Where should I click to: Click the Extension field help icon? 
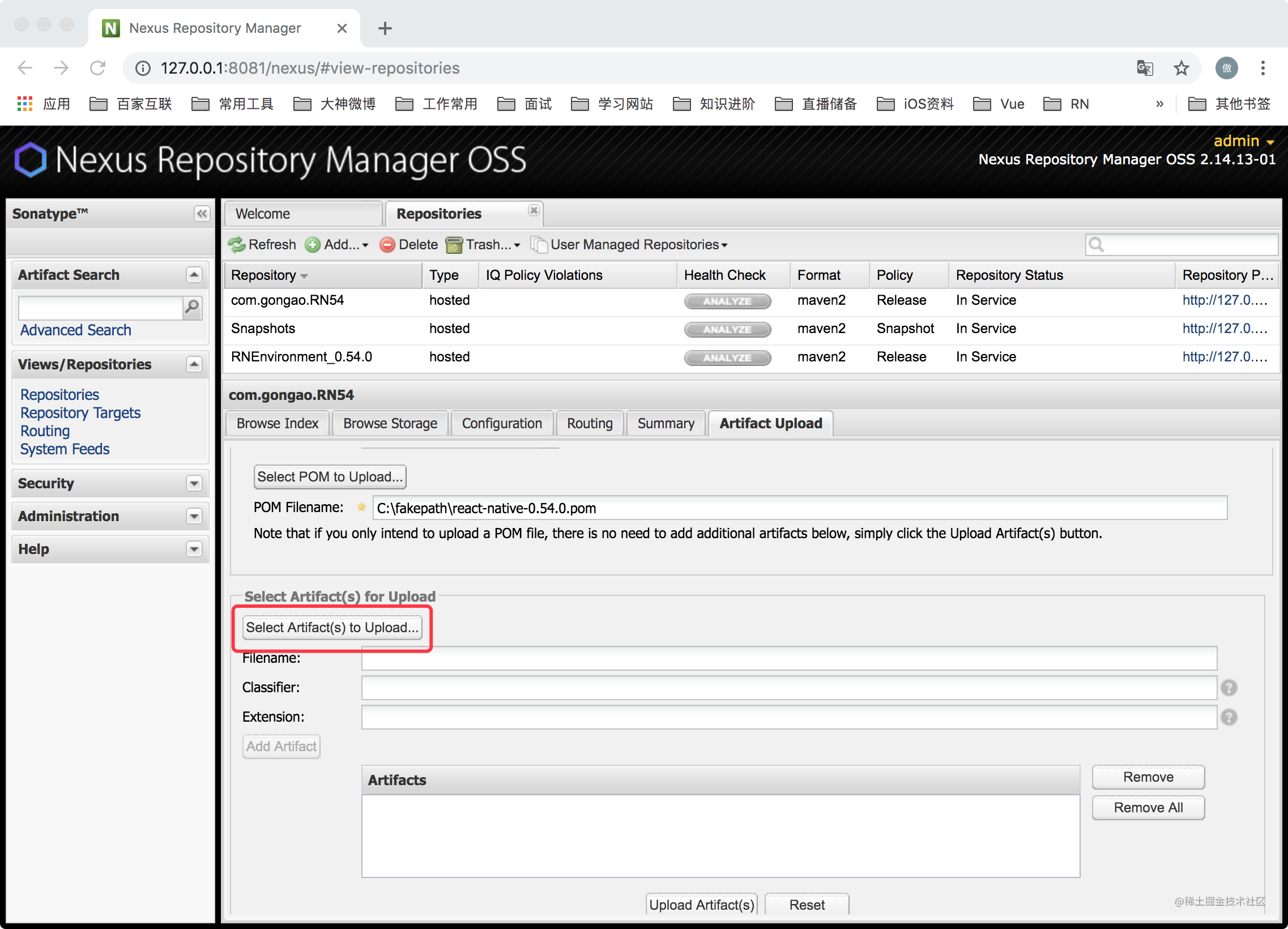pos(1229,717)
